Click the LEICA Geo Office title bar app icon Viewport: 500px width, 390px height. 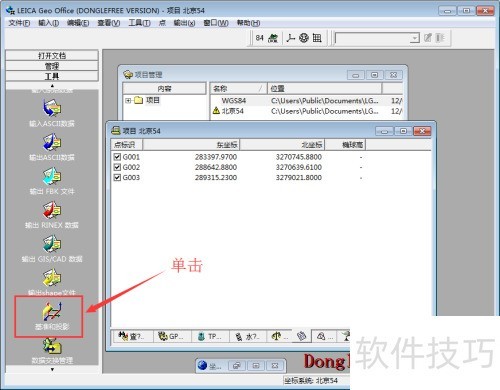coord(10,10)
